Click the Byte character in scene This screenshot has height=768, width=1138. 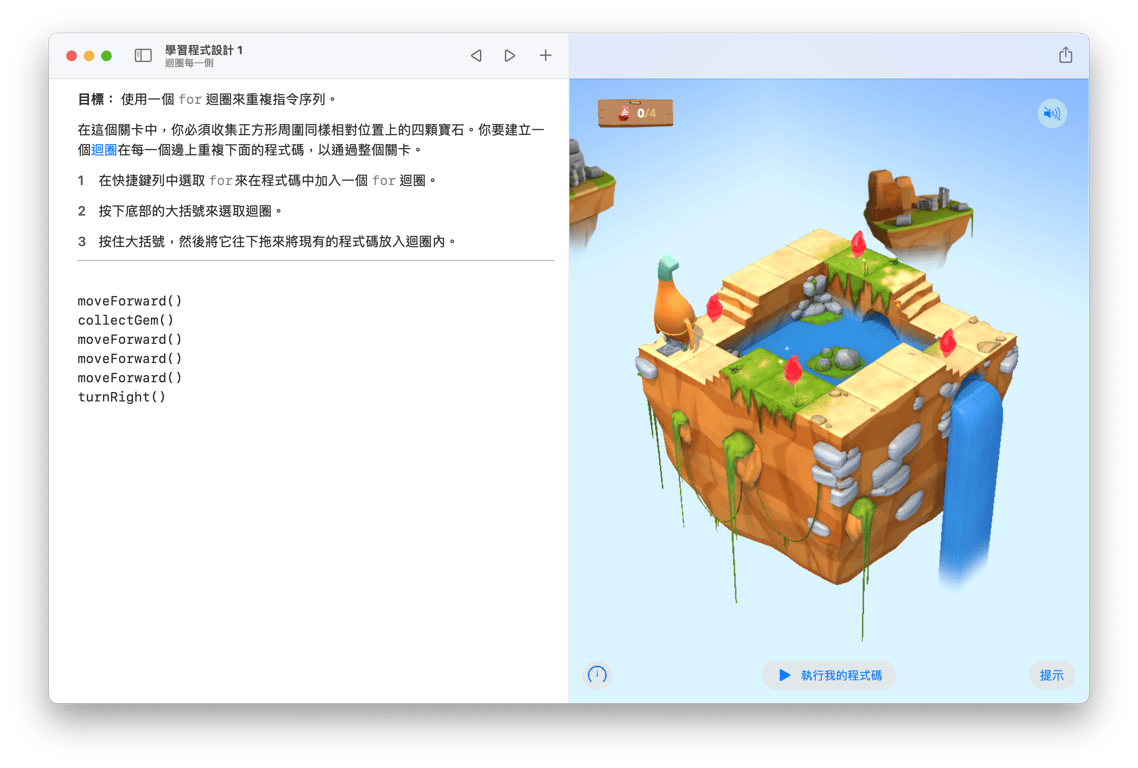pos(676,301)
